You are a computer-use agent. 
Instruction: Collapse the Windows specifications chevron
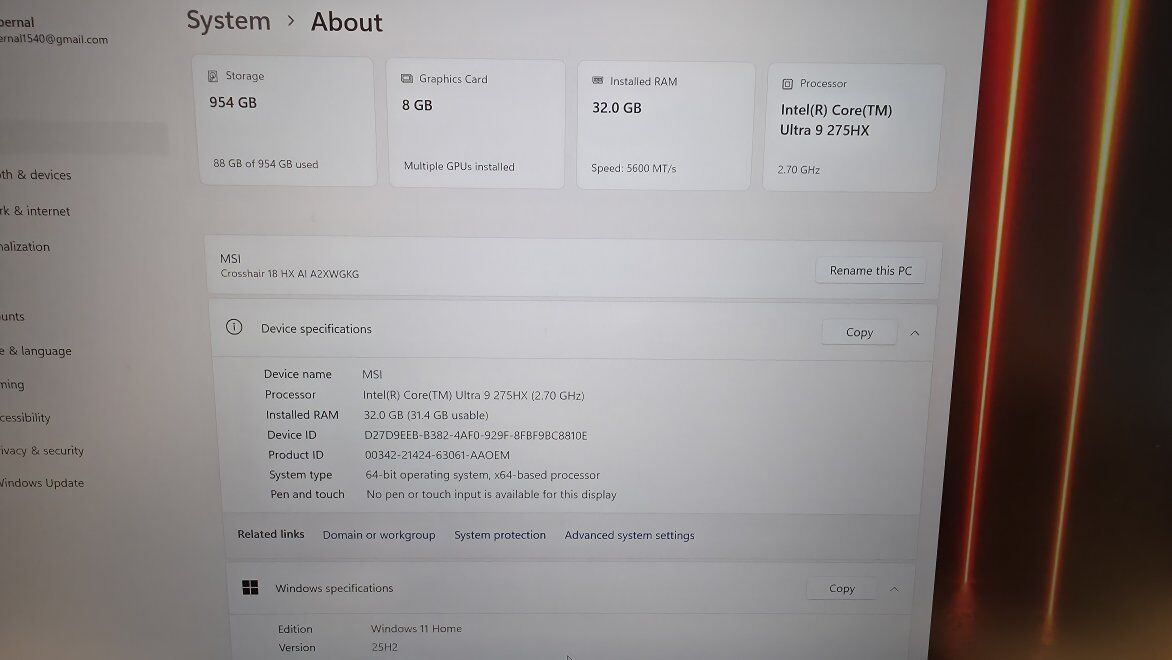pyautogui.click(x=894, y=589)
